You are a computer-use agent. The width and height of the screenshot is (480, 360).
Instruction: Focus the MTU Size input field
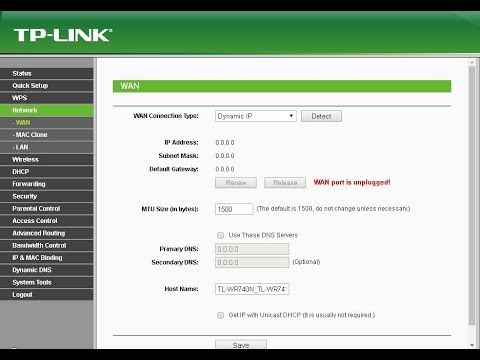point(234,209)
